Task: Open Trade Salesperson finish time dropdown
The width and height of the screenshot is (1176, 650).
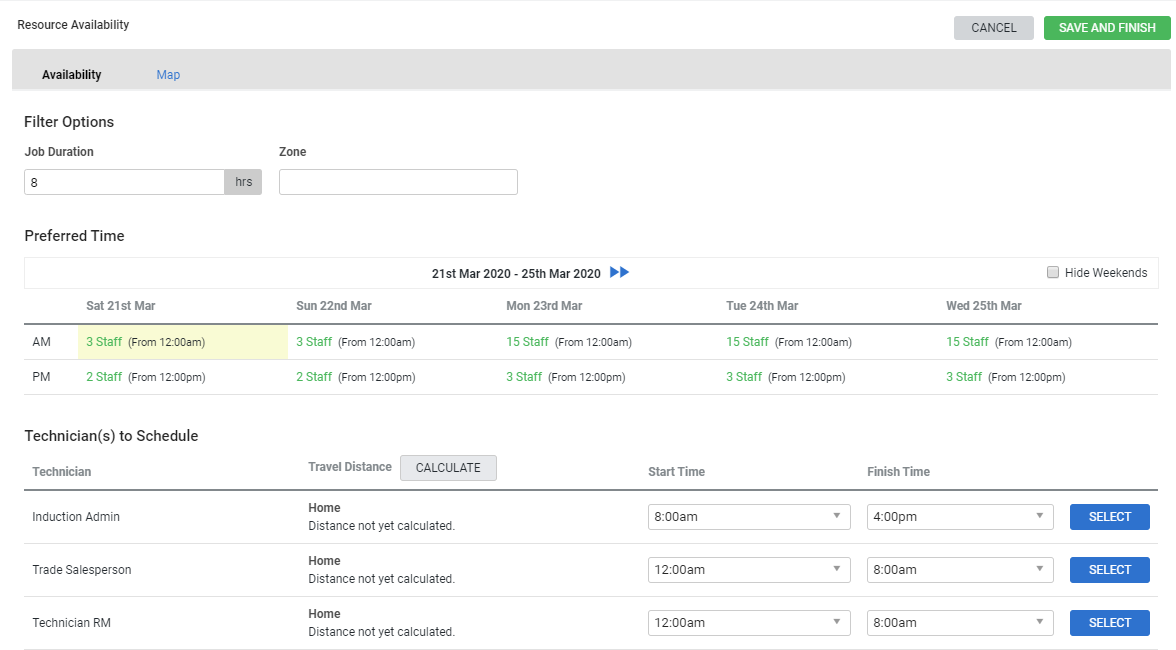Action: [x=960, y=570]
